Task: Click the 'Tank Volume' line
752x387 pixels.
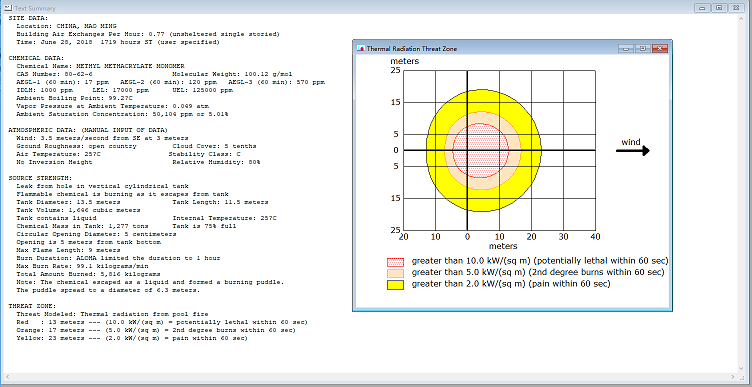Action: 78,210
